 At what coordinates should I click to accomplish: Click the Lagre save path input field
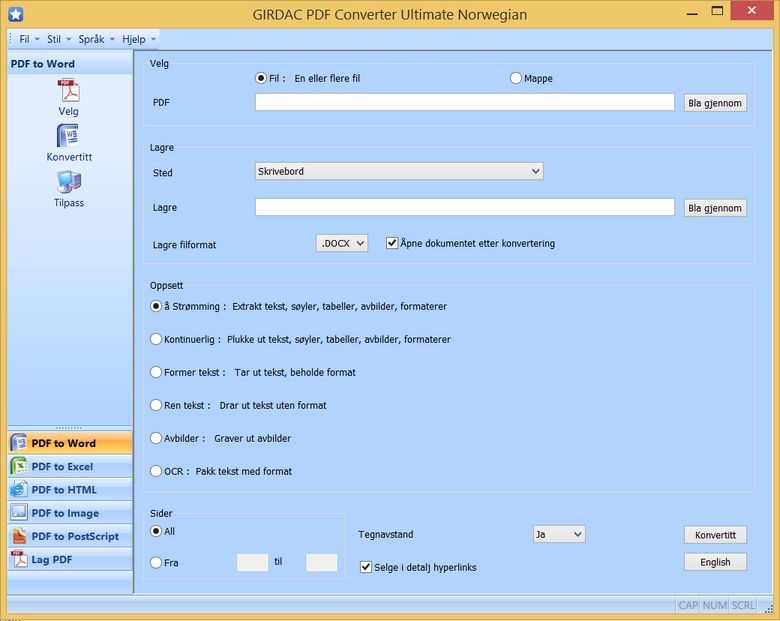[x=465, y=207]
